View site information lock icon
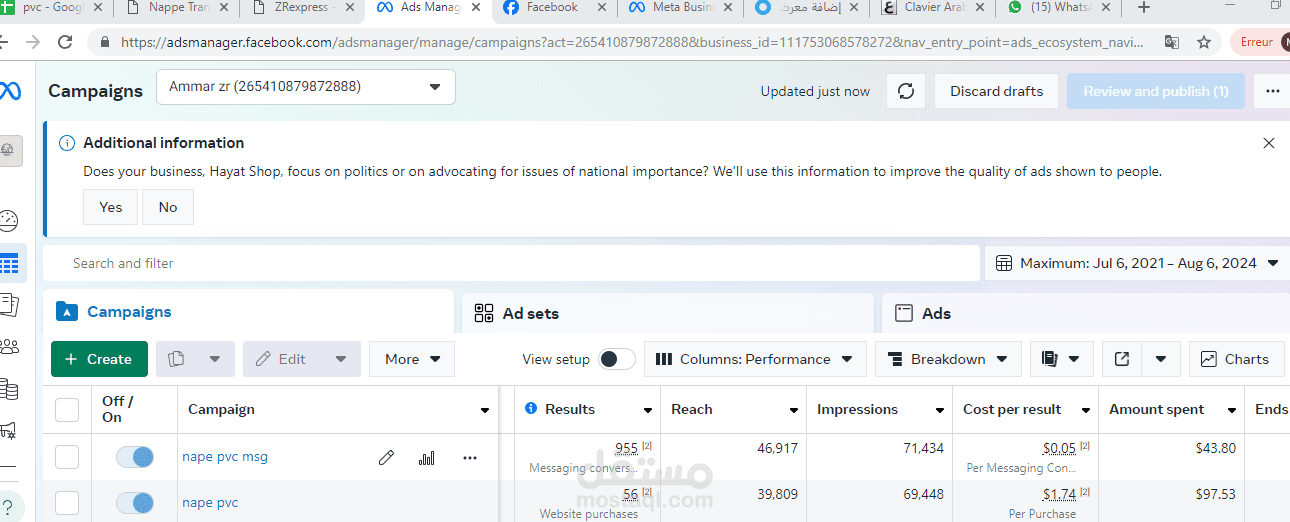Viewport: 1290px width, 522px height. (x=104, y=43)
